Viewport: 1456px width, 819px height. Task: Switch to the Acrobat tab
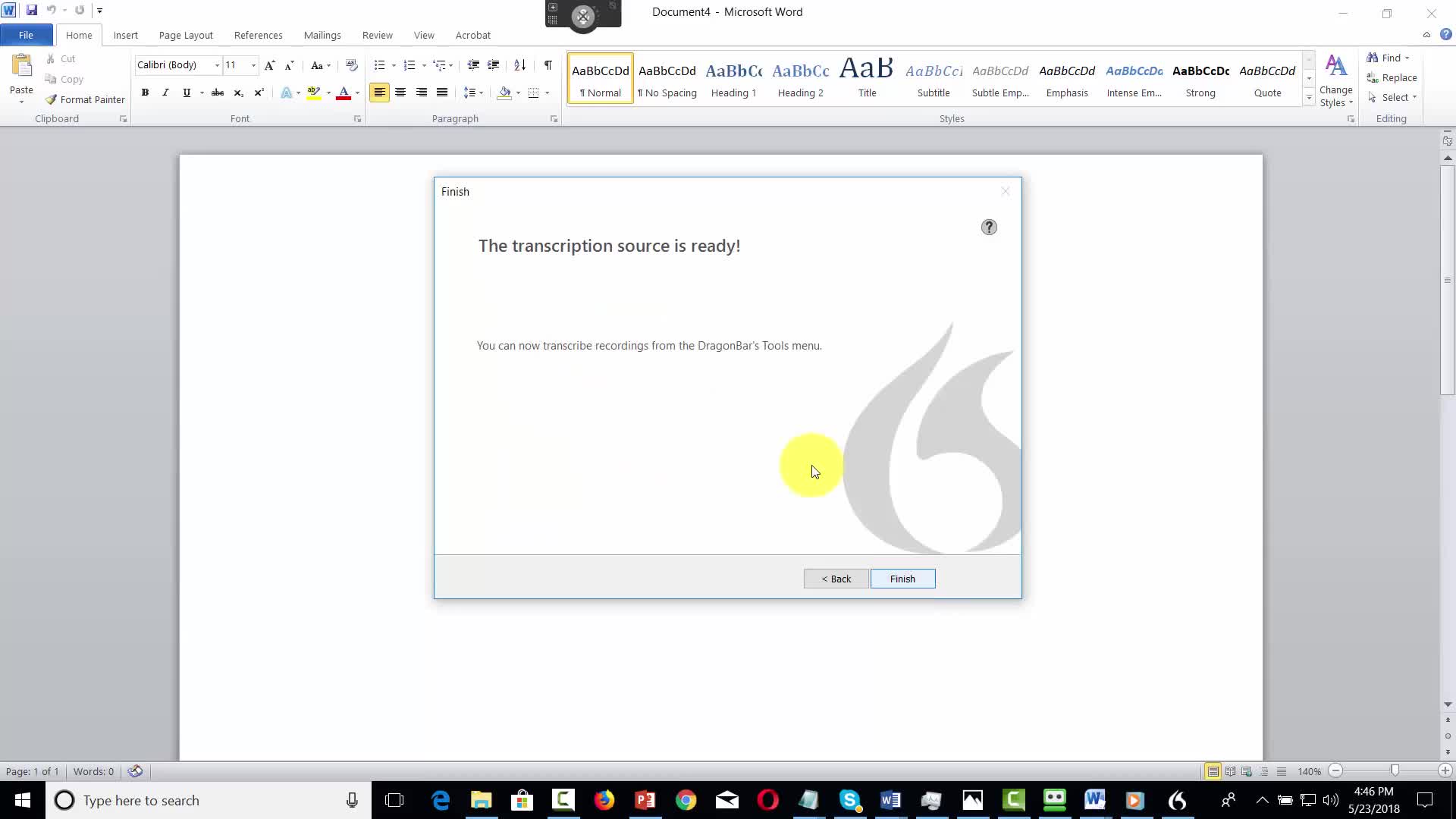472,35
